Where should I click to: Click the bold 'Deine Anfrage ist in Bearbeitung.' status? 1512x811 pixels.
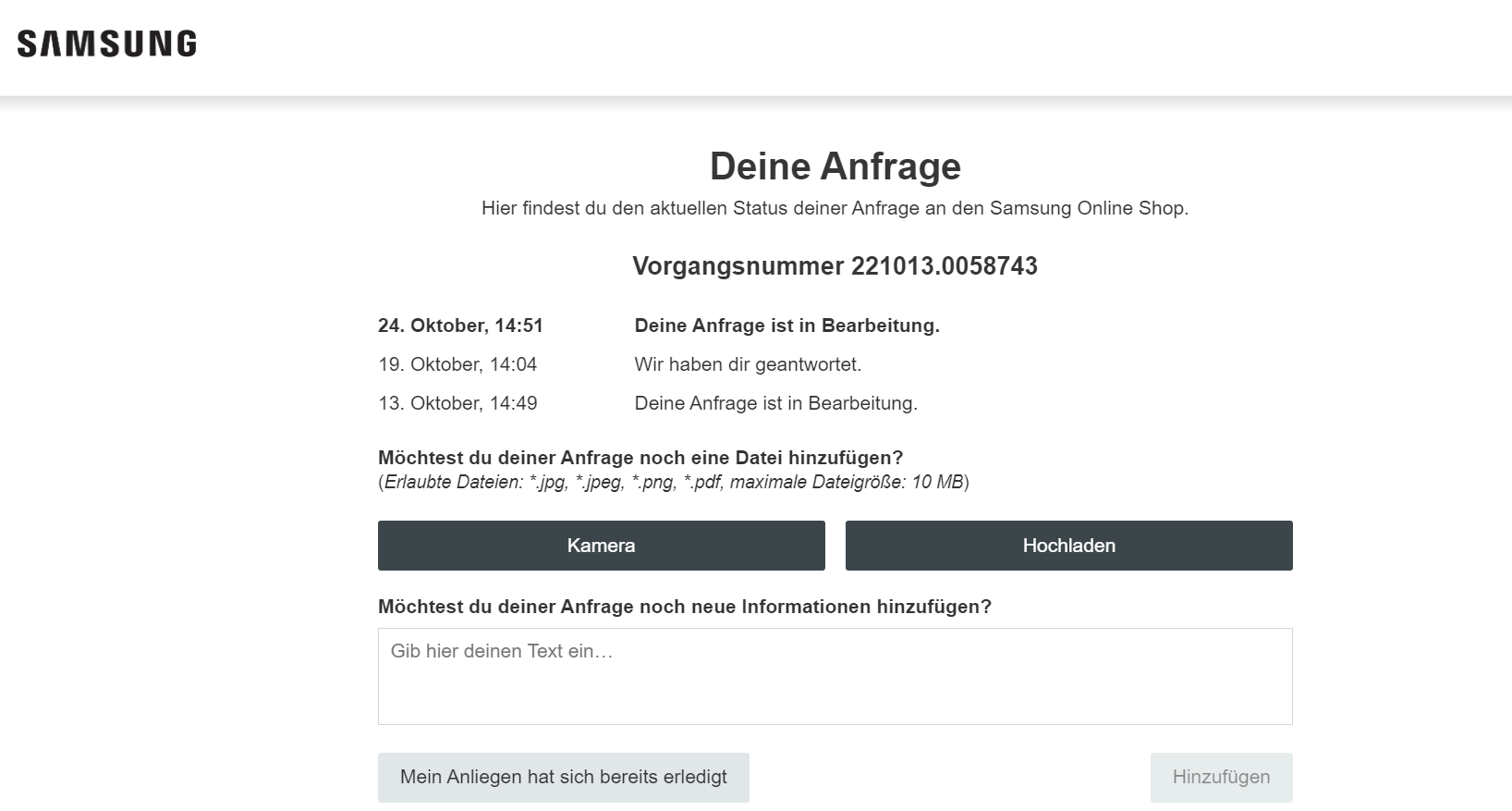click(x=786, y=326)
